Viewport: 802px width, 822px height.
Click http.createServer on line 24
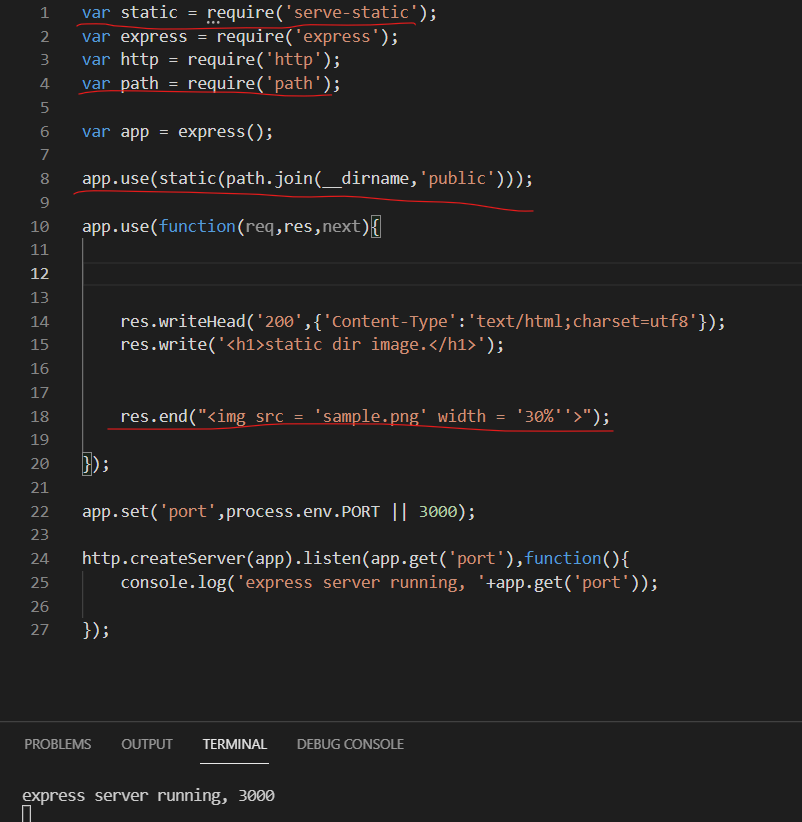(x=164, y=559)
